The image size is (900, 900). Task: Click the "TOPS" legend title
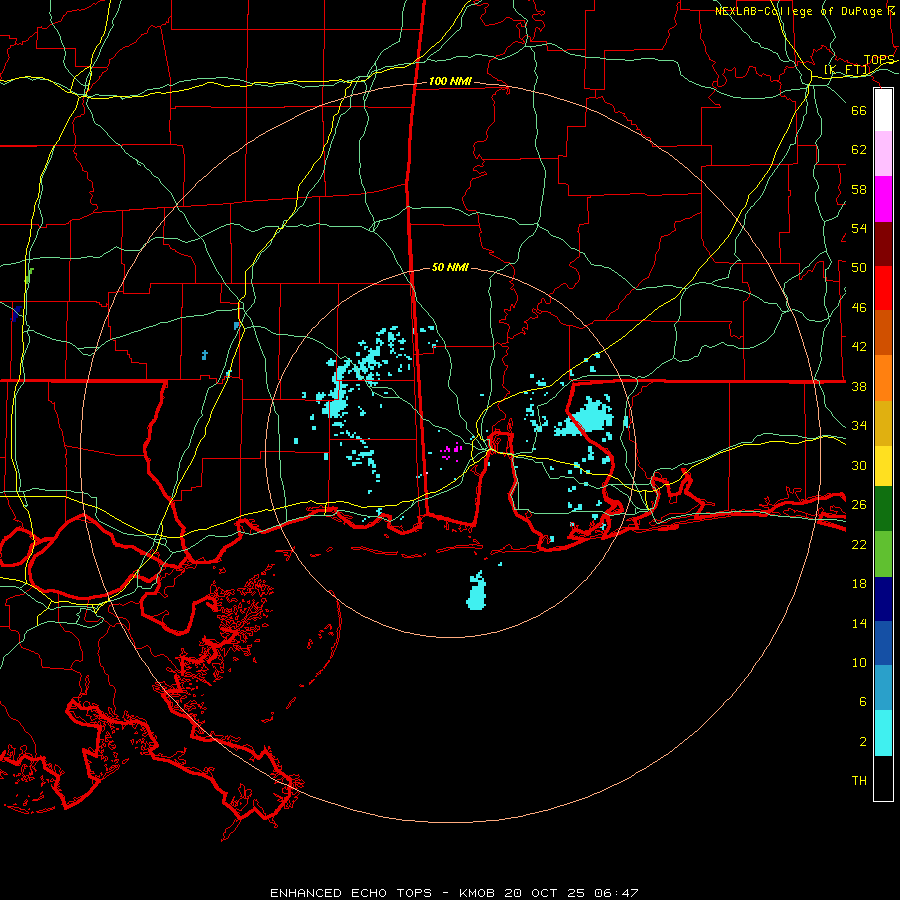click(879, 60)
